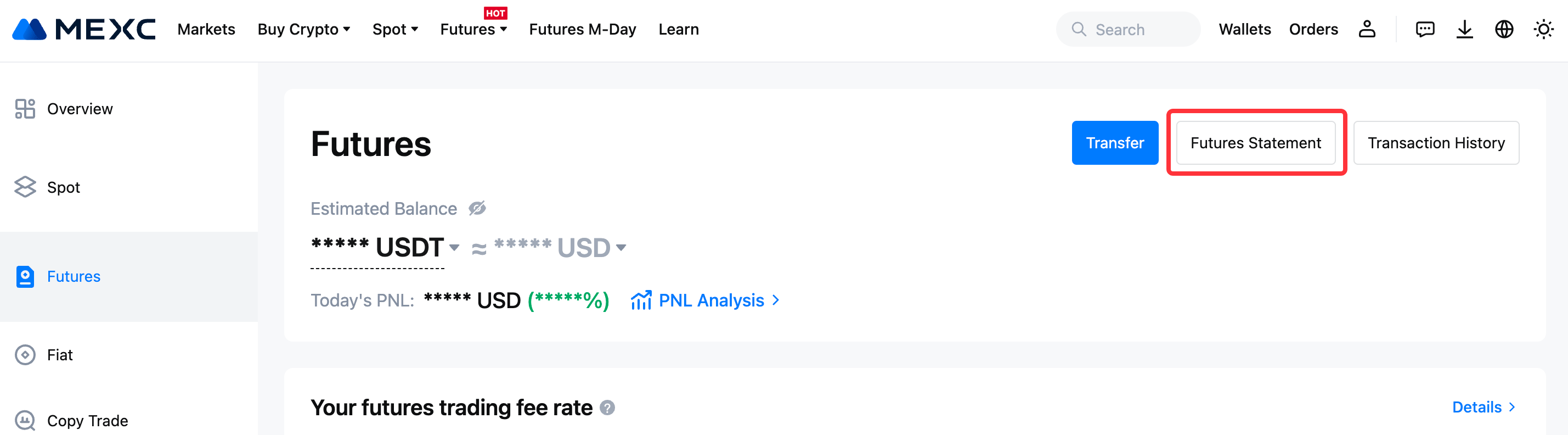
Task: Click the fee rate help icon
Action: [x=607, y=408]
